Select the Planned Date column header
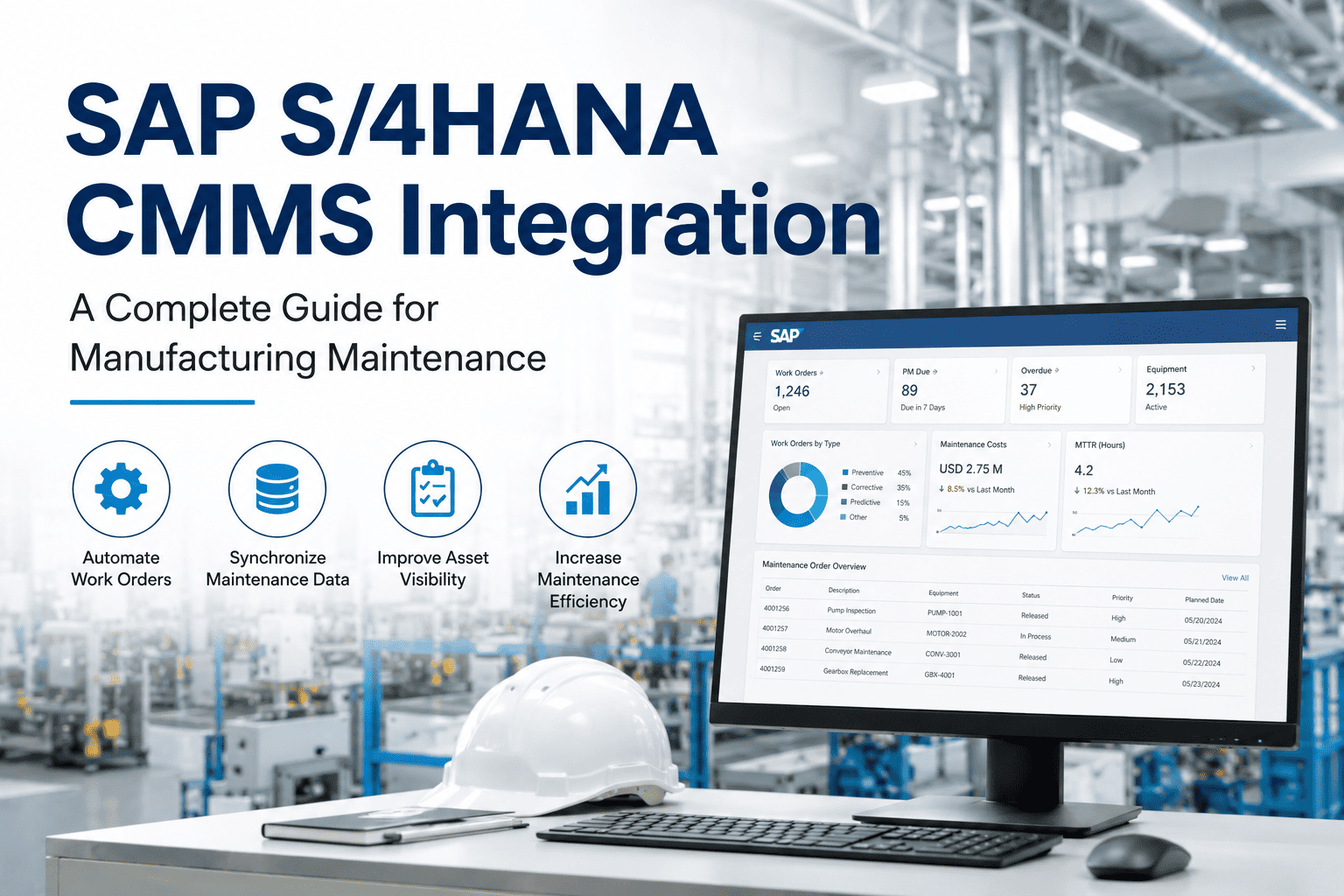This screenshot has height=896, width=1344. point(1204,599)
